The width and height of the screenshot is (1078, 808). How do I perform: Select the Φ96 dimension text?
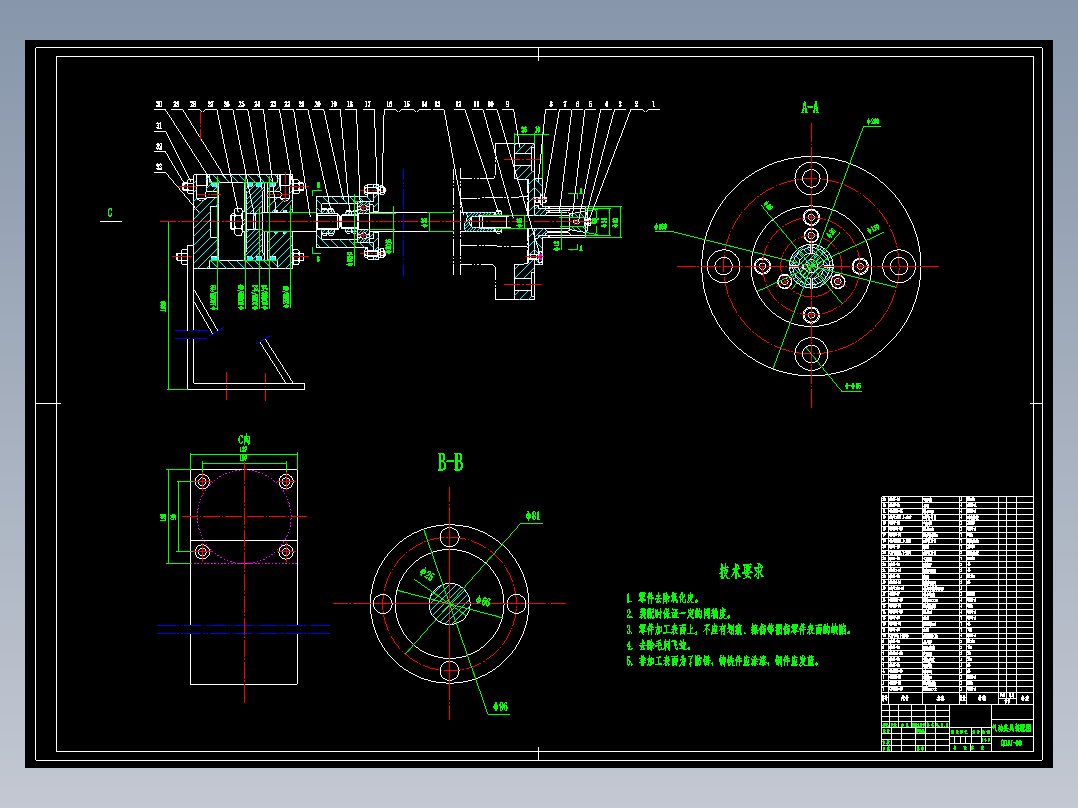pyautogui.click(x=500, y=707)
